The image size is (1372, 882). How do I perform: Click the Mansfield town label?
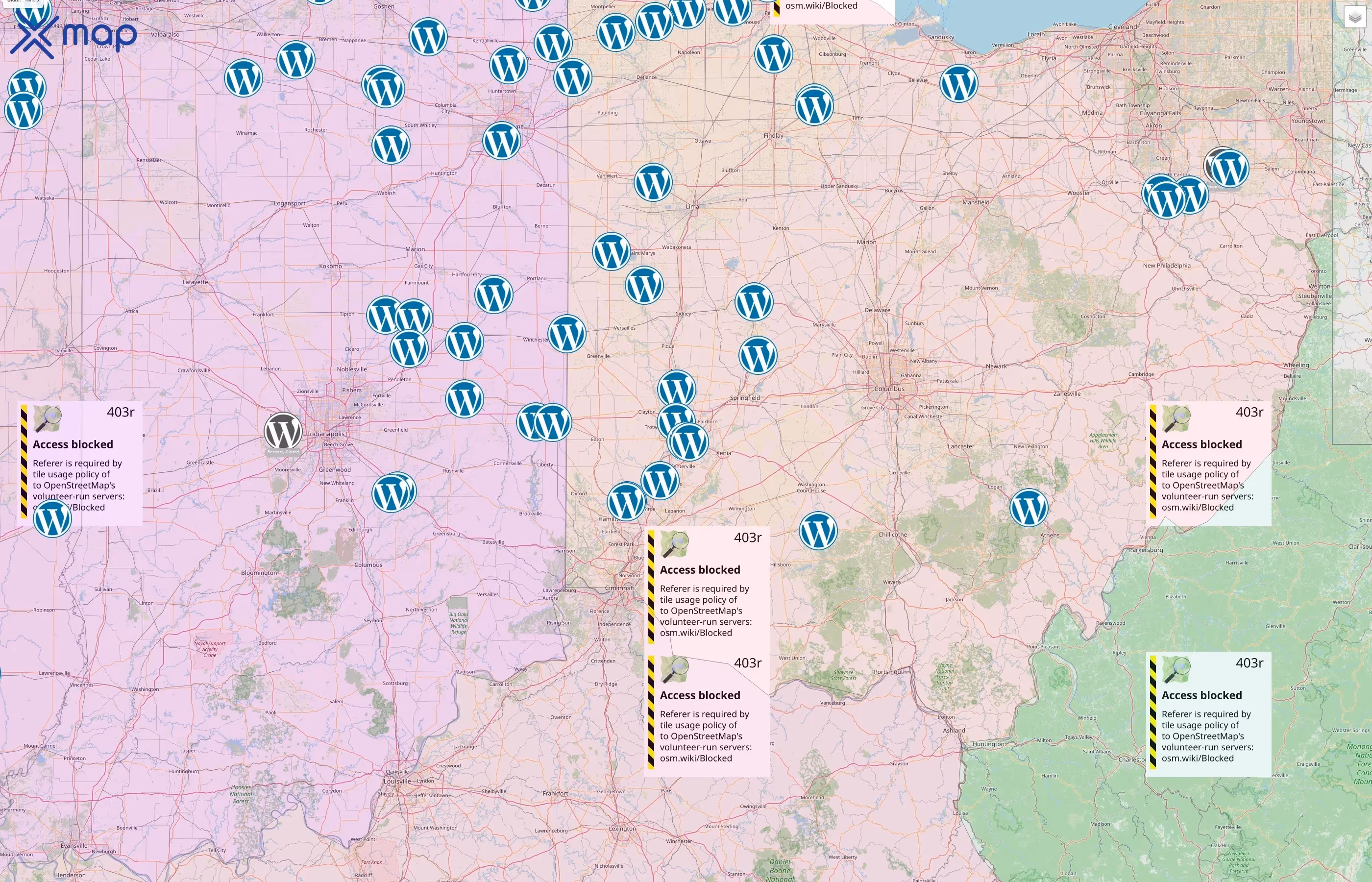coord(976,202)
